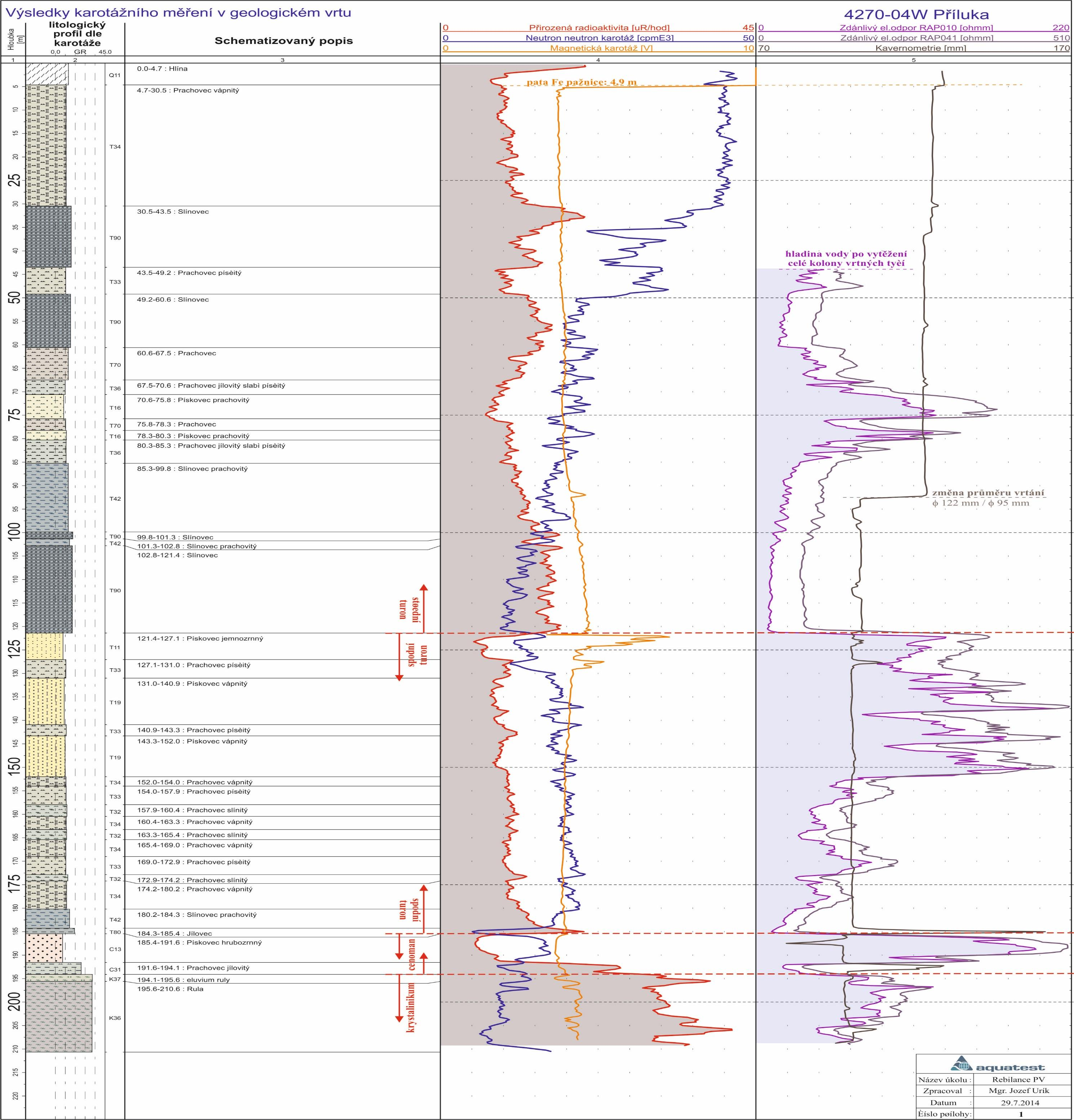Select row '60.6-67.5 : Prachovec'

[177, 354]
